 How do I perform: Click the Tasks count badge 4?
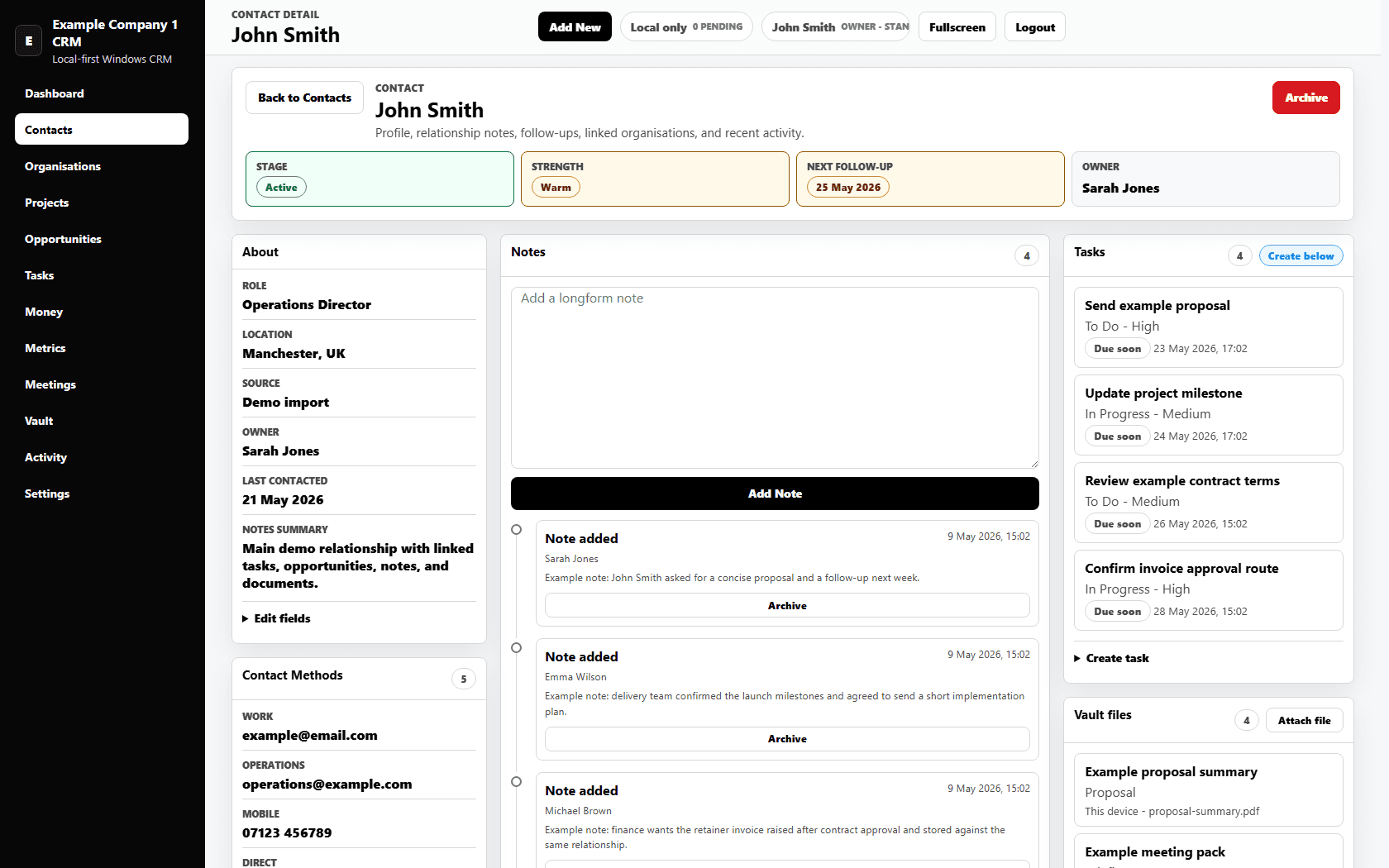coord(1239,256)
